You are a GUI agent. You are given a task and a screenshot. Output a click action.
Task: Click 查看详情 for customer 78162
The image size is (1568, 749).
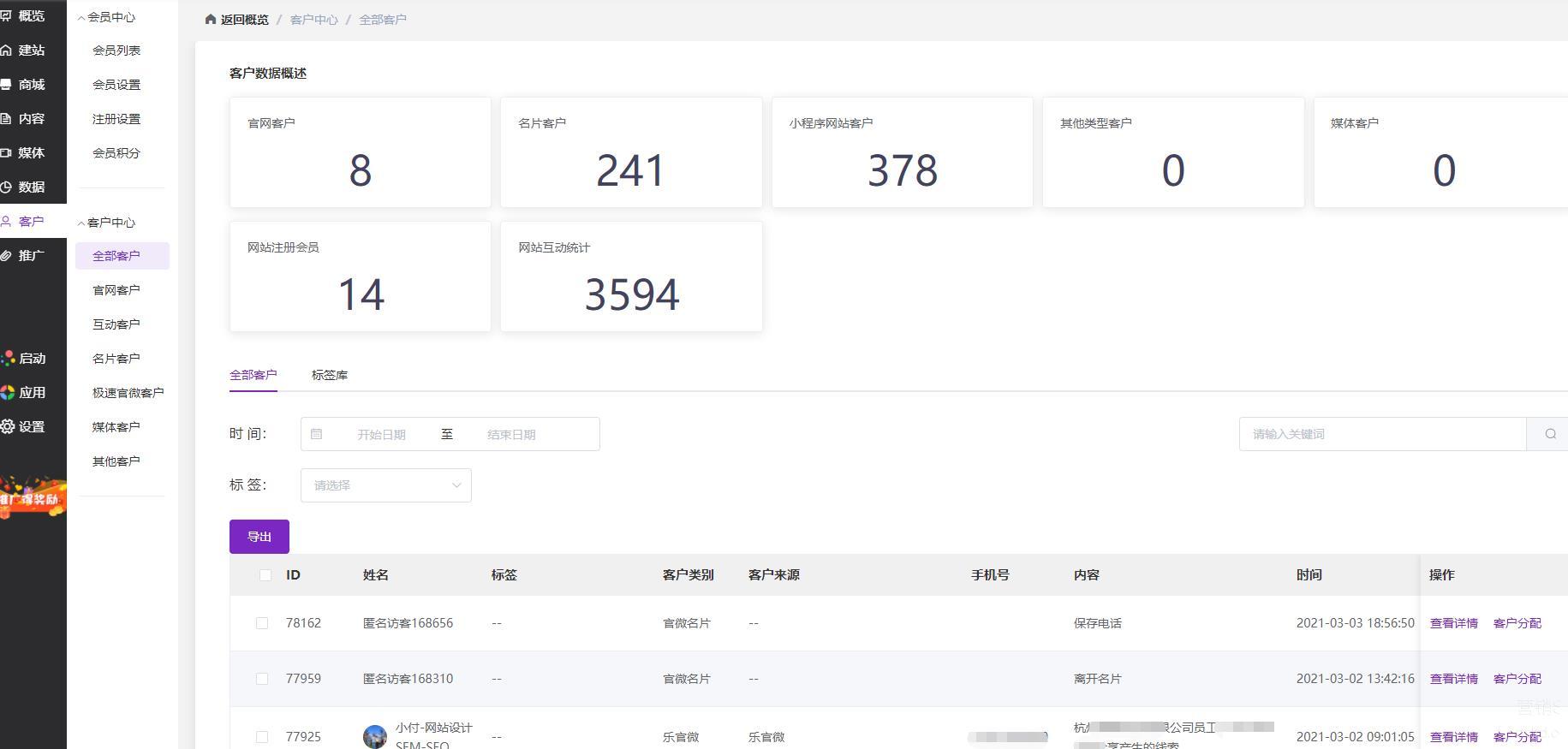pos(1453,623)
